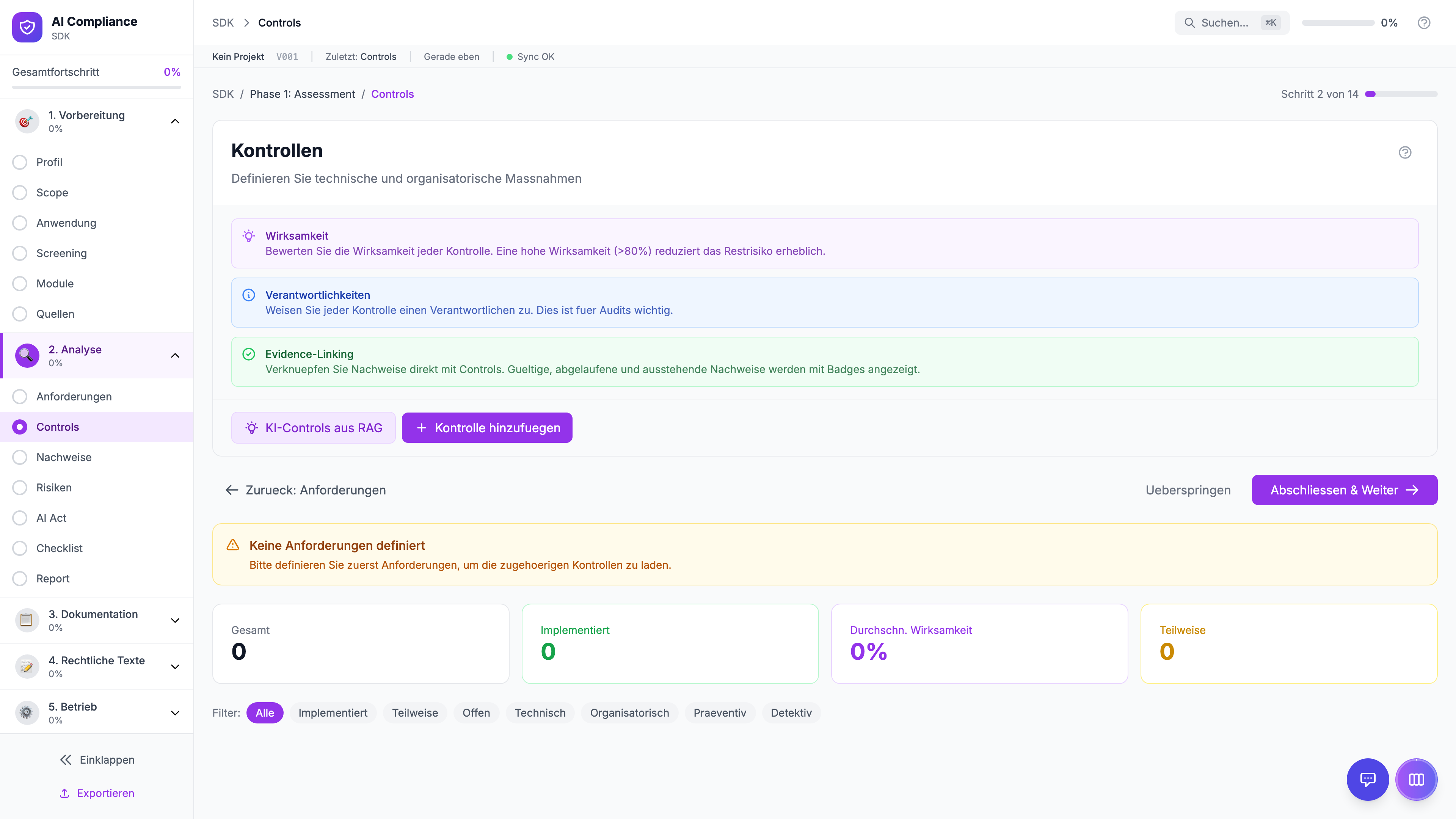This screenshot has height=819, width=1456.
Task: Expand the 3. Dokumentation section
Action: pos(175,620)
